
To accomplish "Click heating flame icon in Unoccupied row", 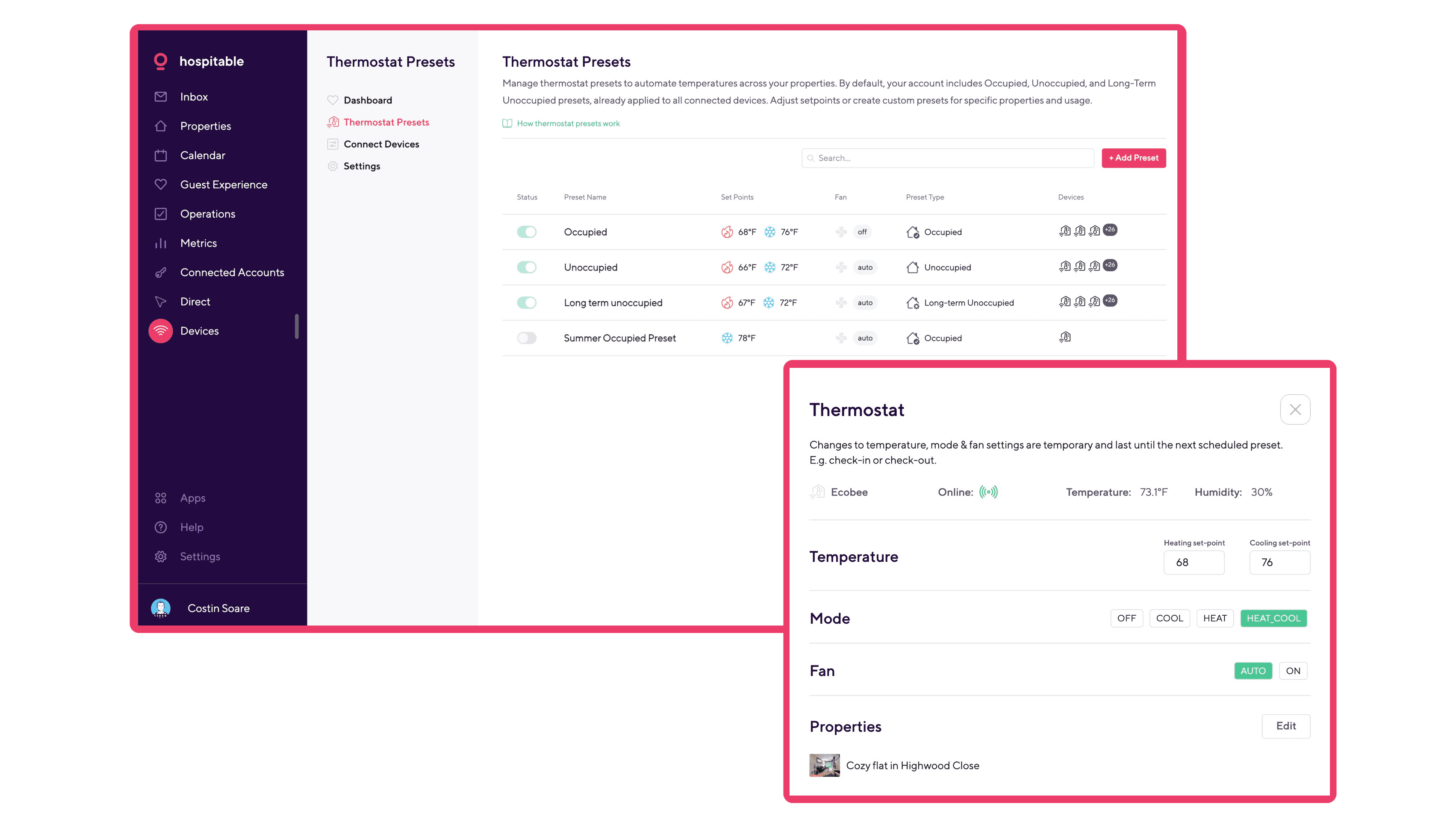I will 727,267.
